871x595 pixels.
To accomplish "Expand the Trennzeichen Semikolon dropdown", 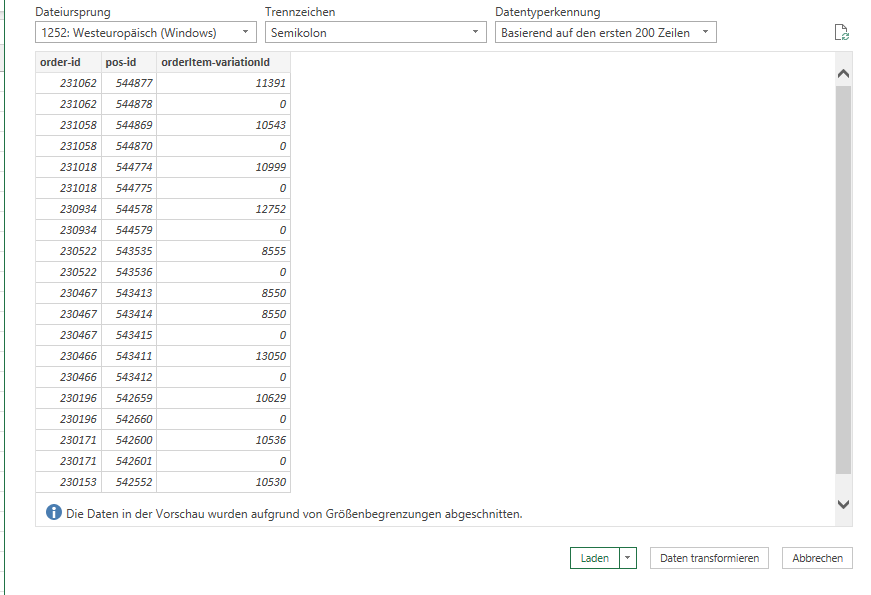I will tap(375, 33).
